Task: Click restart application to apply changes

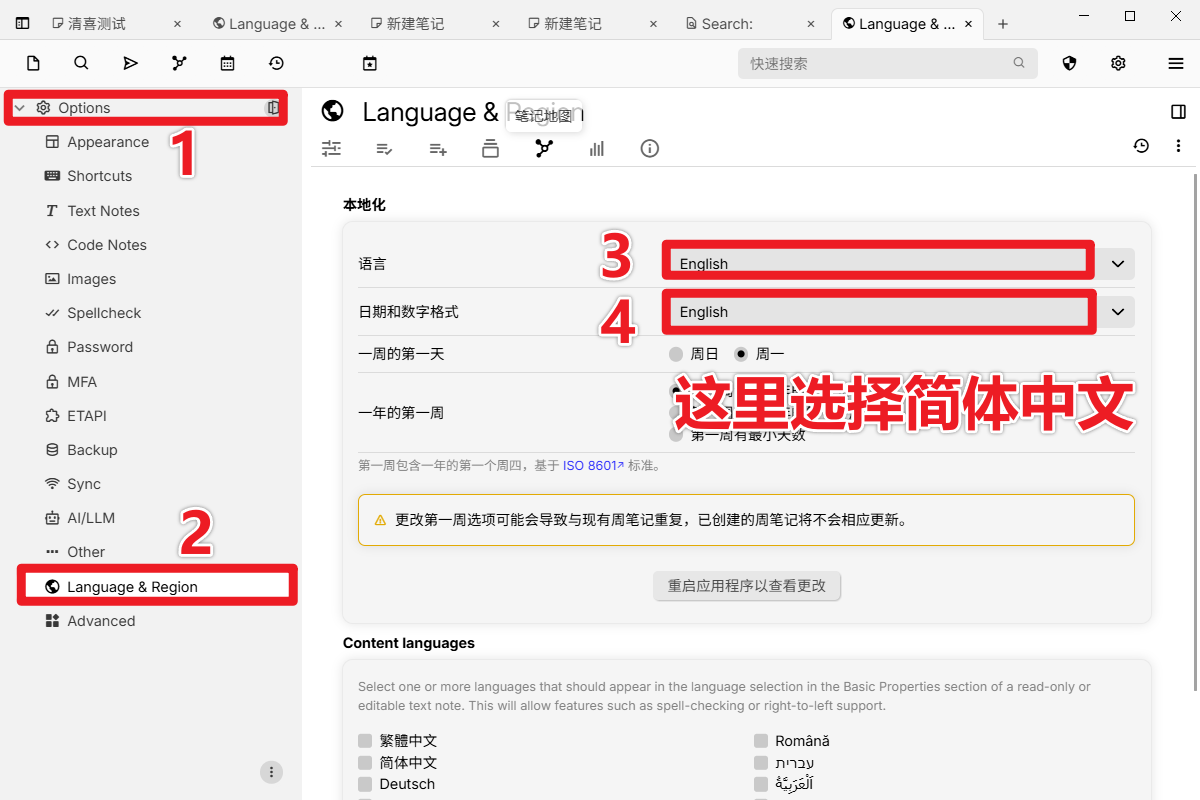Action: click(747, 586)
